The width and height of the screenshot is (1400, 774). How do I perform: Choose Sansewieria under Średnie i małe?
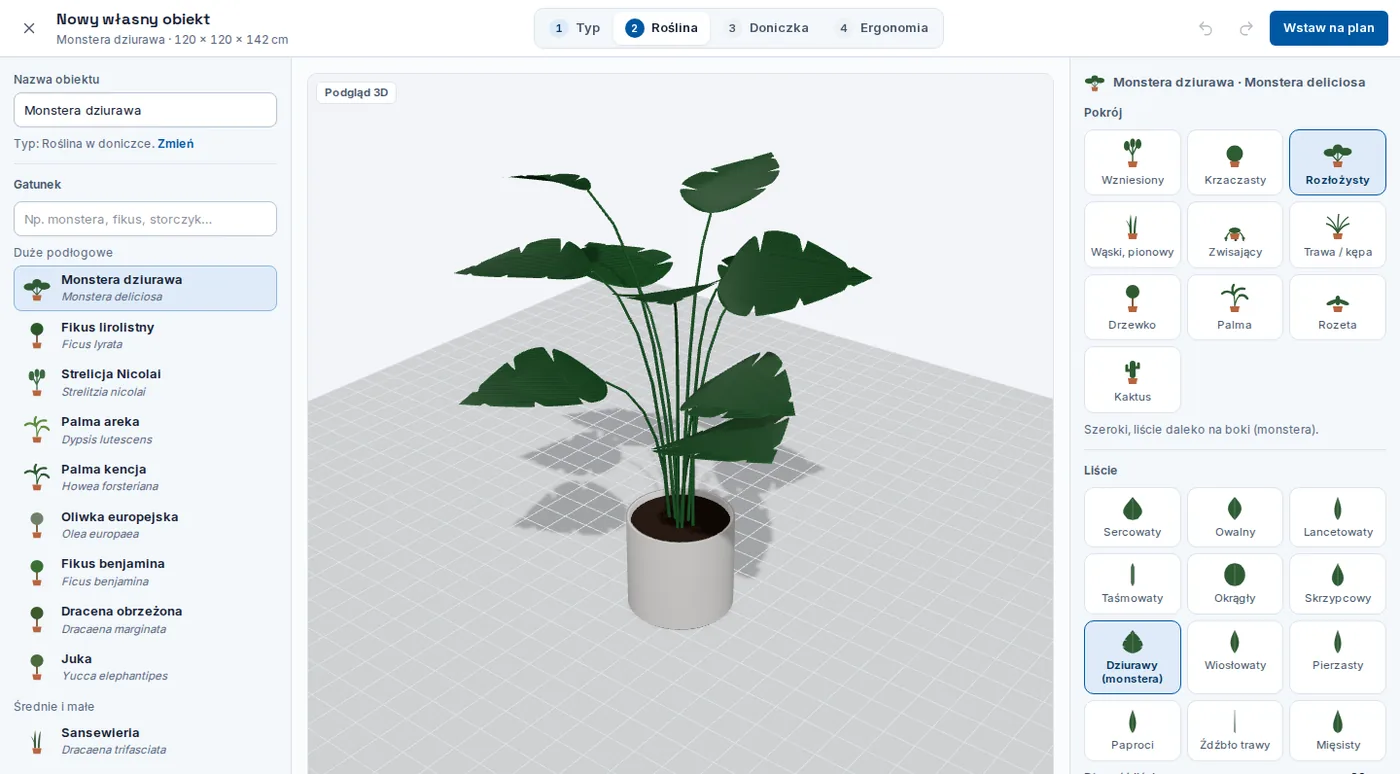[x=145, y=741]
